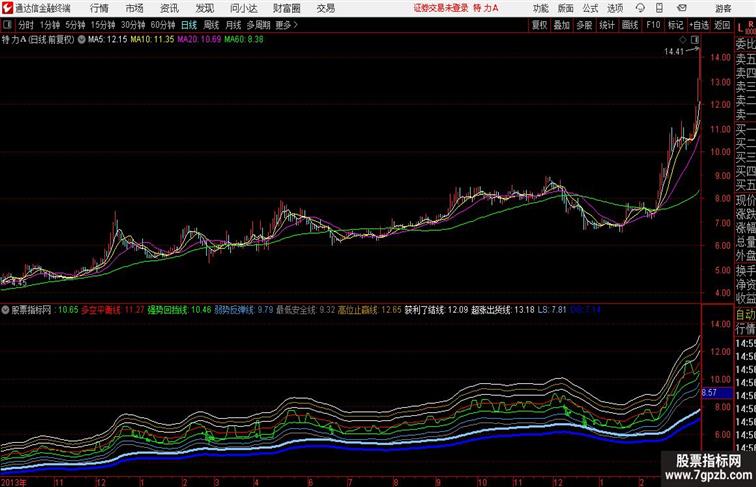Switch to 30分钟 chart period
This screenshot has width=756, height=487.
(133, 25)
